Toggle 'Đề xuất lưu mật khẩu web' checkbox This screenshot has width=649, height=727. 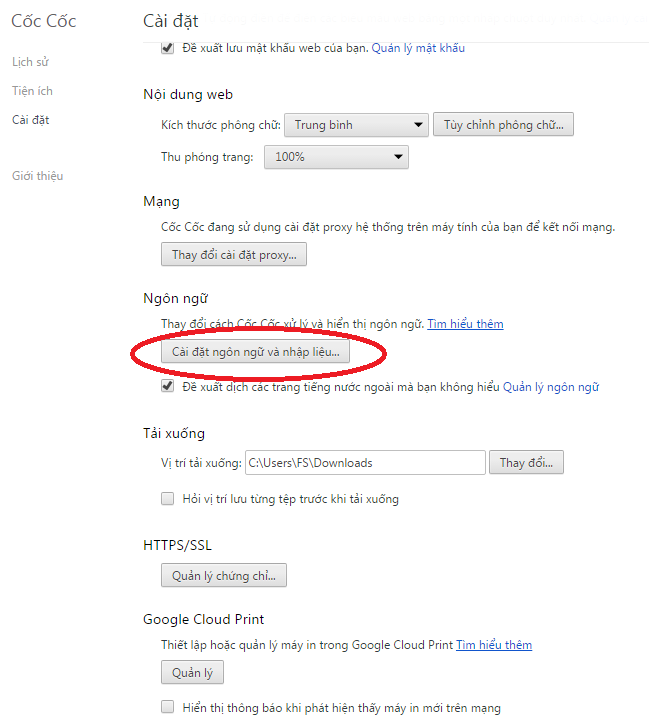[167, 48]
